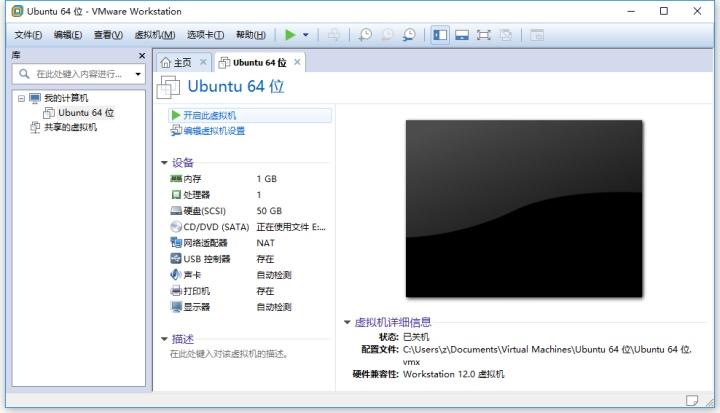Select 处理器 processor device icon
720x413 pixels.
click(x=176, y=195)
